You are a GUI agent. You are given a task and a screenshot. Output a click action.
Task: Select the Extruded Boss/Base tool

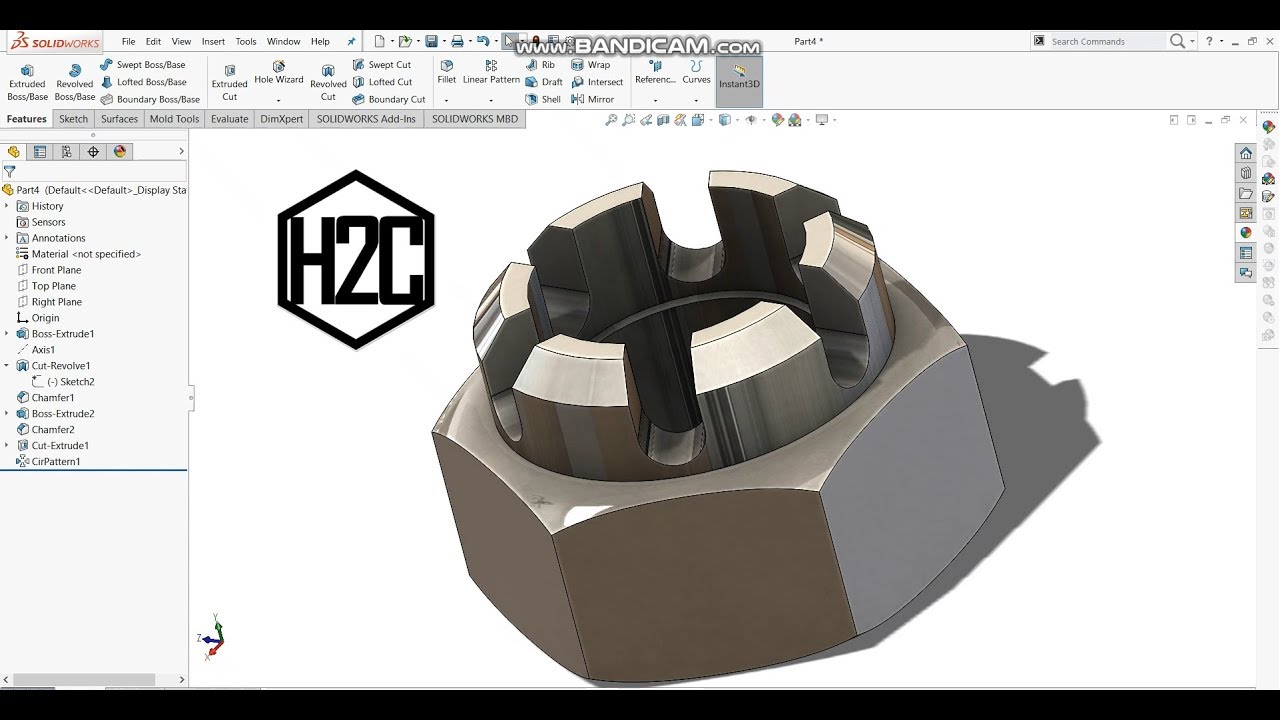point(27,82)
